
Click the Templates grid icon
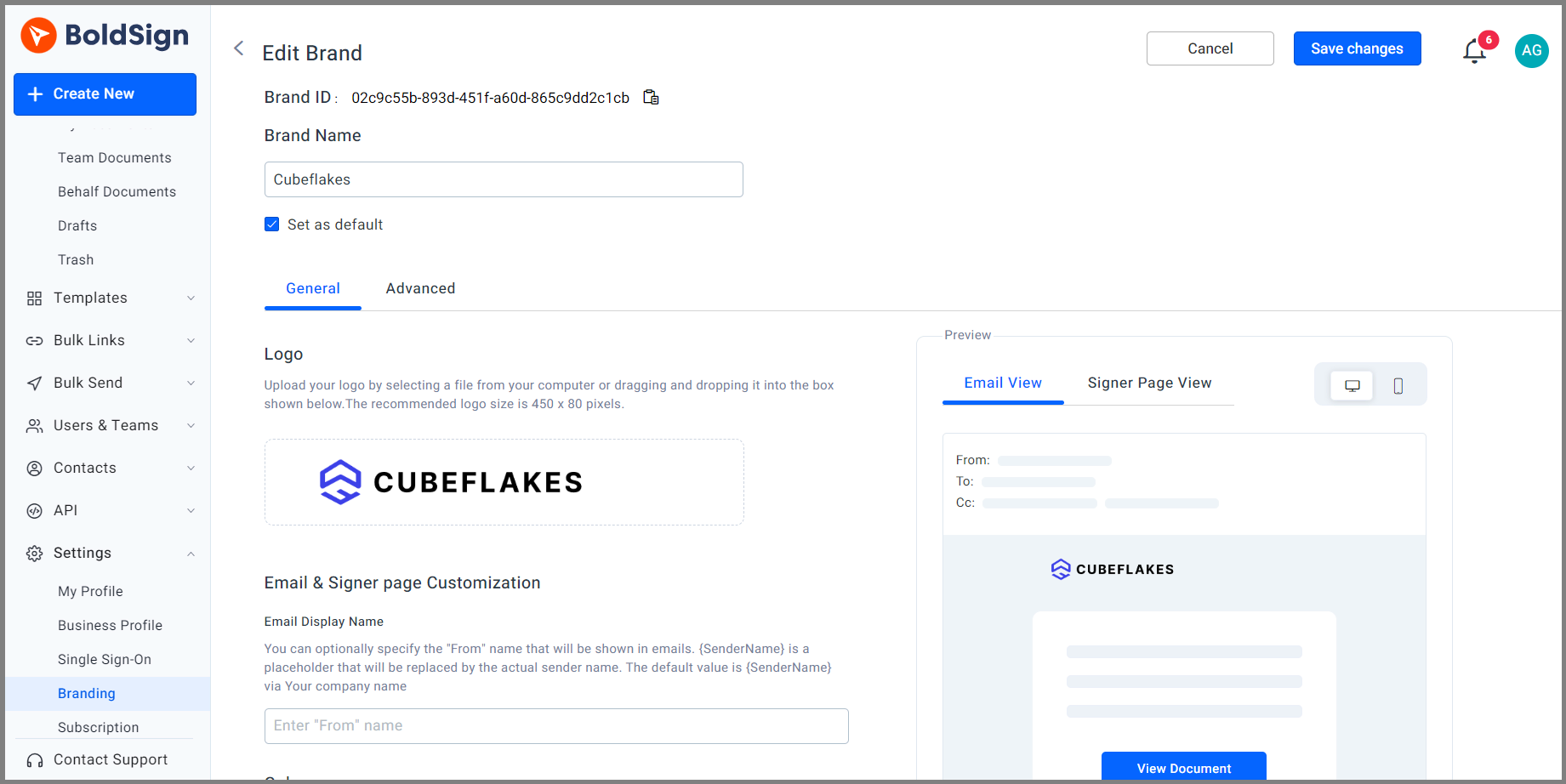tap(34, 298)
